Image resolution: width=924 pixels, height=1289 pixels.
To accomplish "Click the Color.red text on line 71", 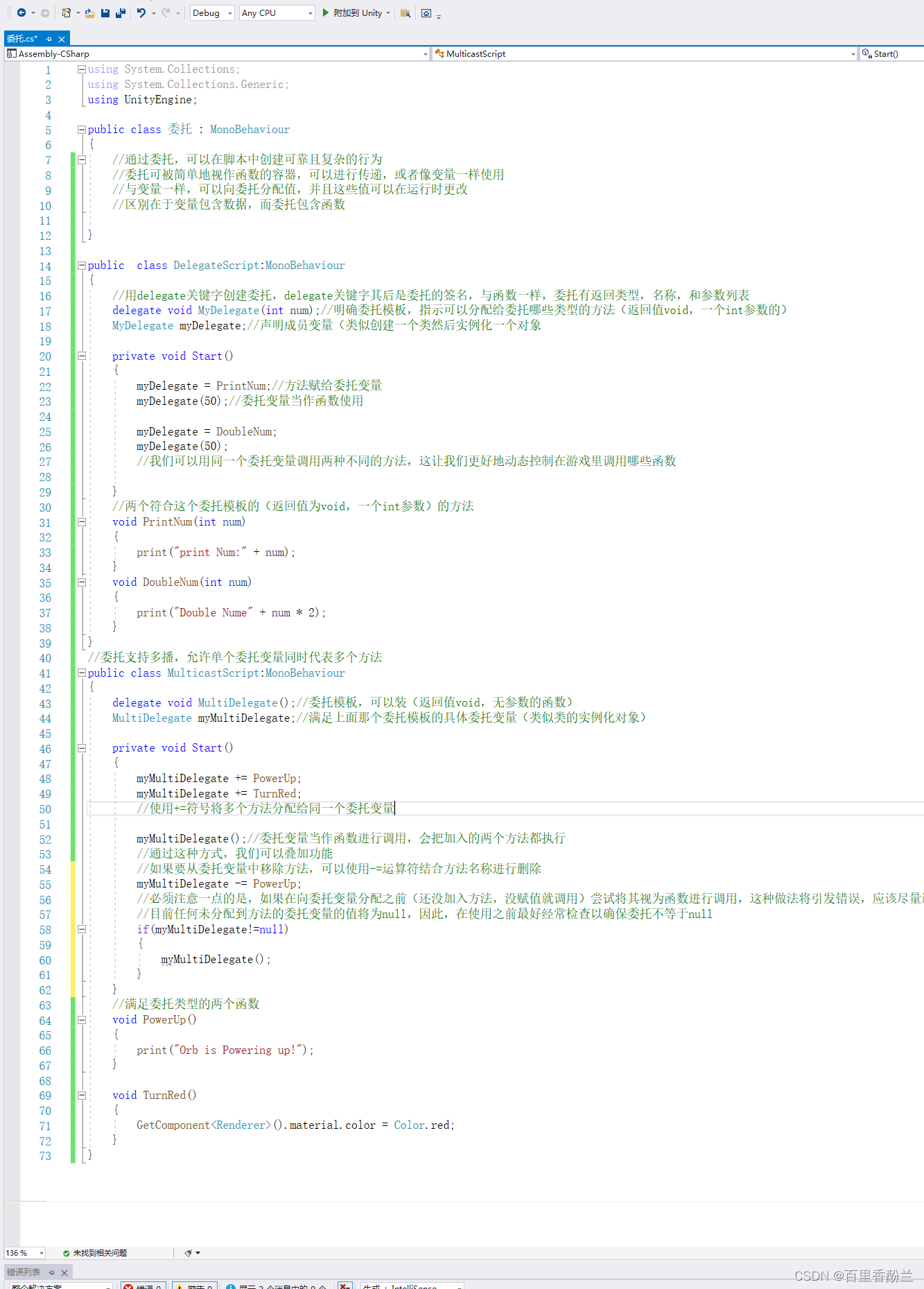I will (424, 1125).
